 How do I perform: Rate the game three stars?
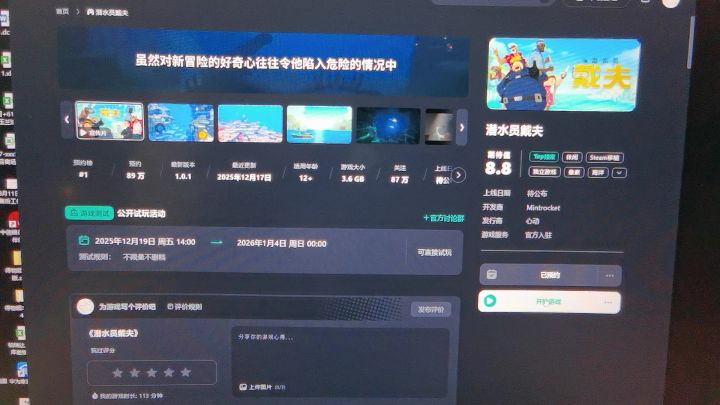click(152, 372)
